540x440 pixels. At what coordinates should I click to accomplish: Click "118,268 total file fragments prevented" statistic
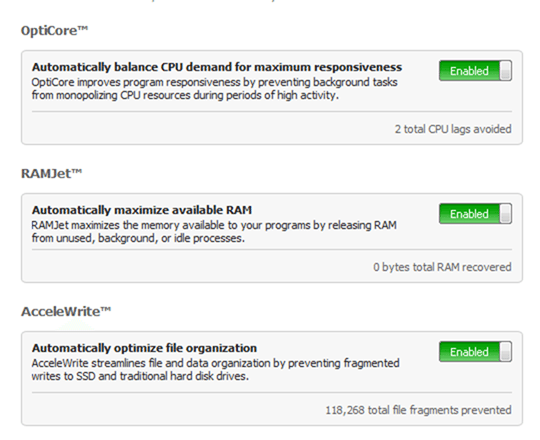(x=418, y=410)
